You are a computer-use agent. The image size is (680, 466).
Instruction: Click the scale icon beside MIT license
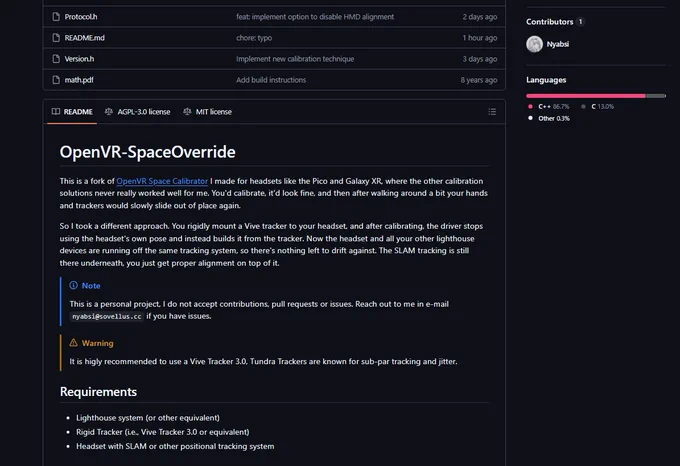click(x=187, y=112)
